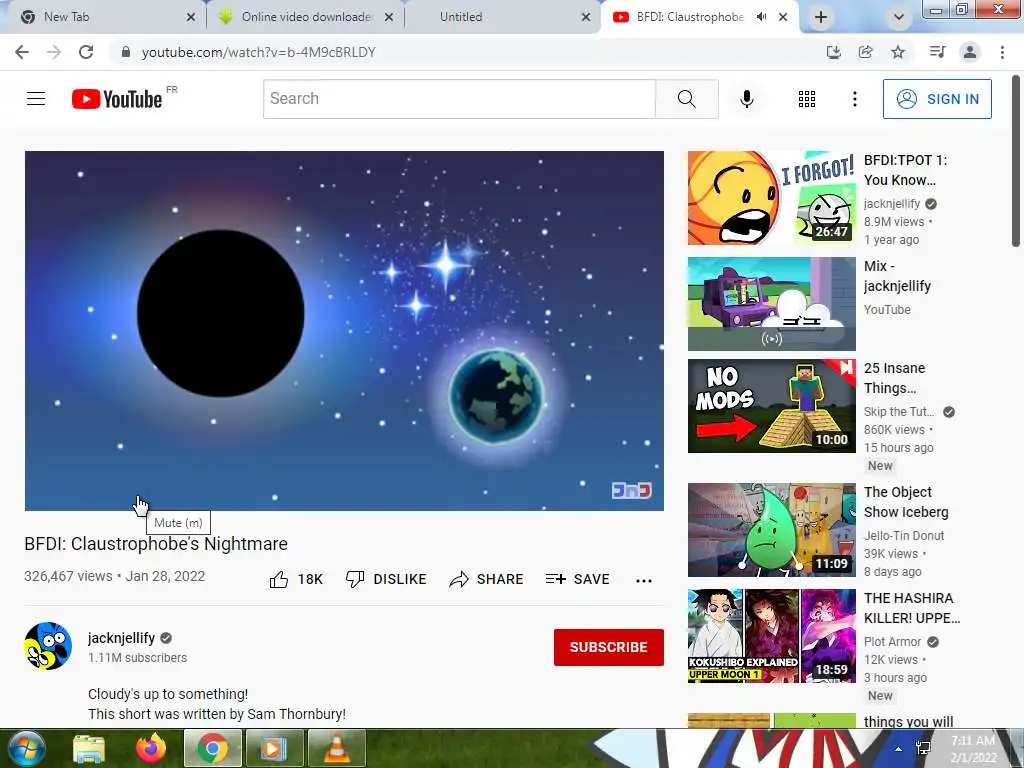Show hidden tray icons arrow
This screenshot has height=768, width=1024.
tap(899, 750)
